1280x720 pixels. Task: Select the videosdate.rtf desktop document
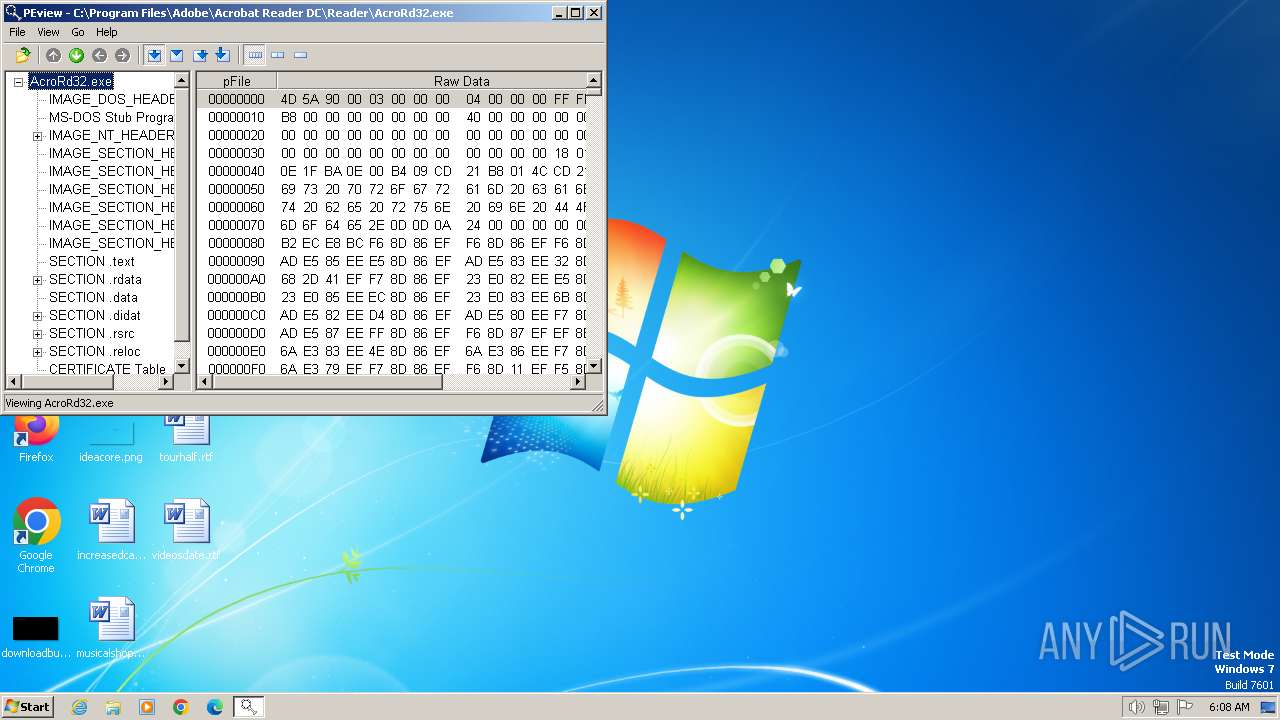click(x=186, y=530)
